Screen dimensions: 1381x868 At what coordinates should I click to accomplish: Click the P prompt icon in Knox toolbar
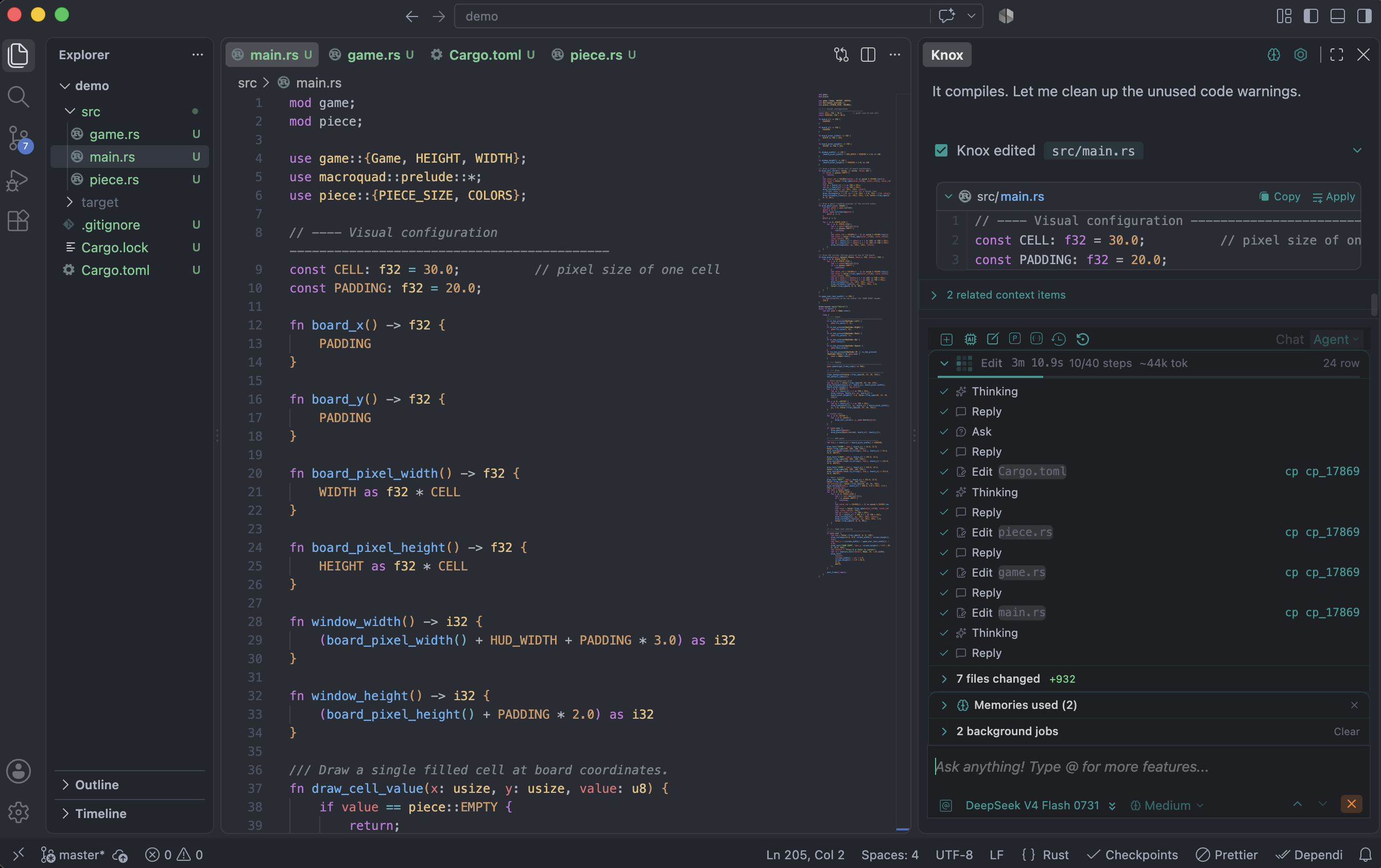coord(1014,338)
